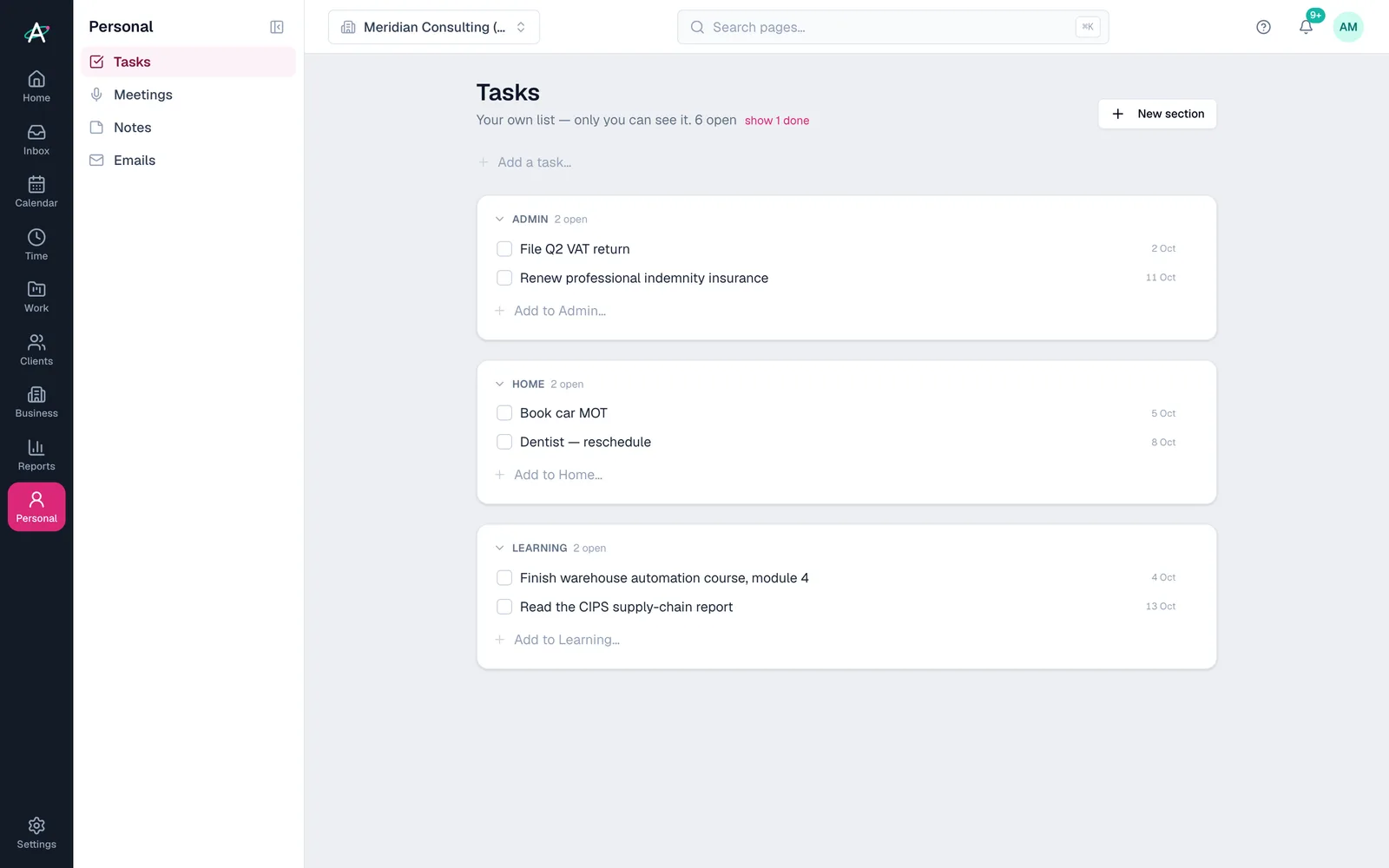Click Add to Admin… field
This screenshot has width=1389, height=868.
click(560, 311)
